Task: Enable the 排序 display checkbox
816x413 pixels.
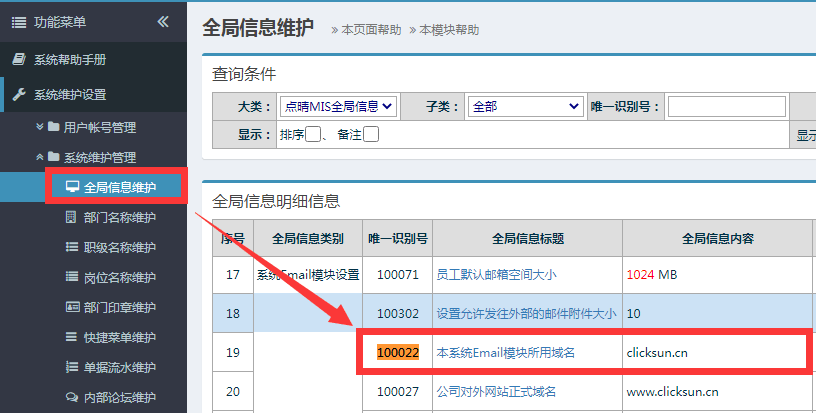Action: click(x=313, y=134)
